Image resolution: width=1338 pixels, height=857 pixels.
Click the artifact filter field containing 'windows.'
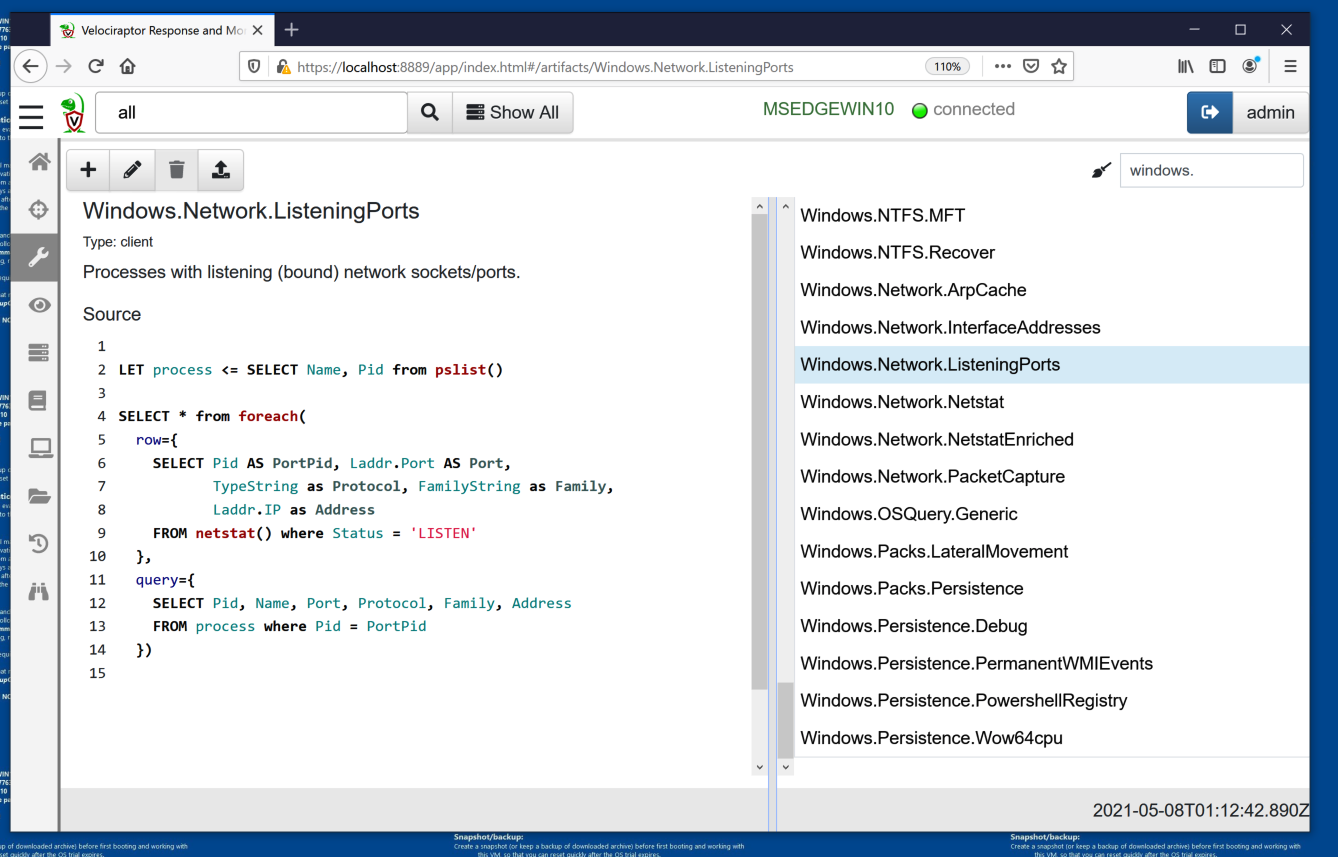[x=1211, y=171]
